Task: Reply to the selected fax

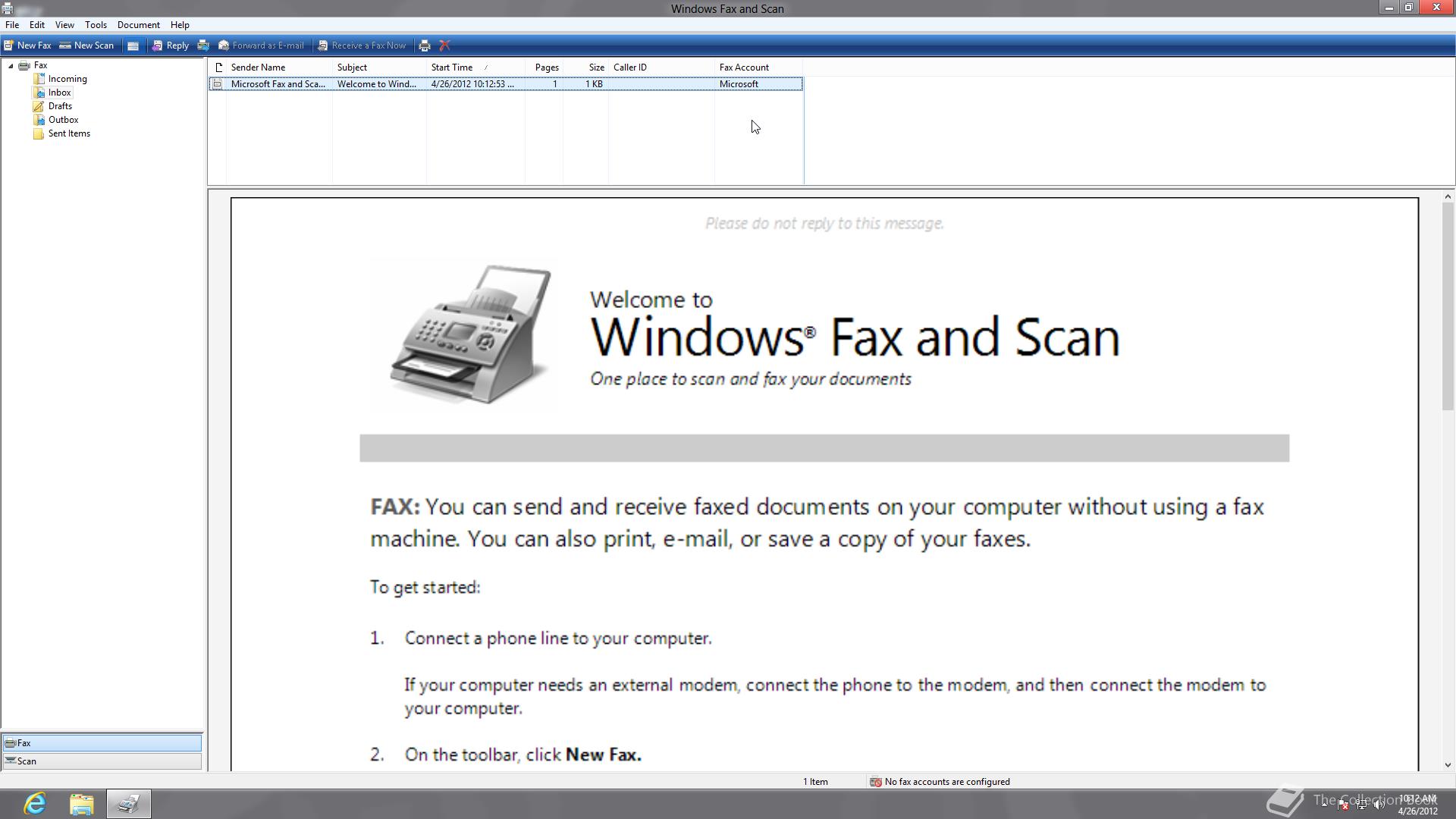Action: (171, 45)
